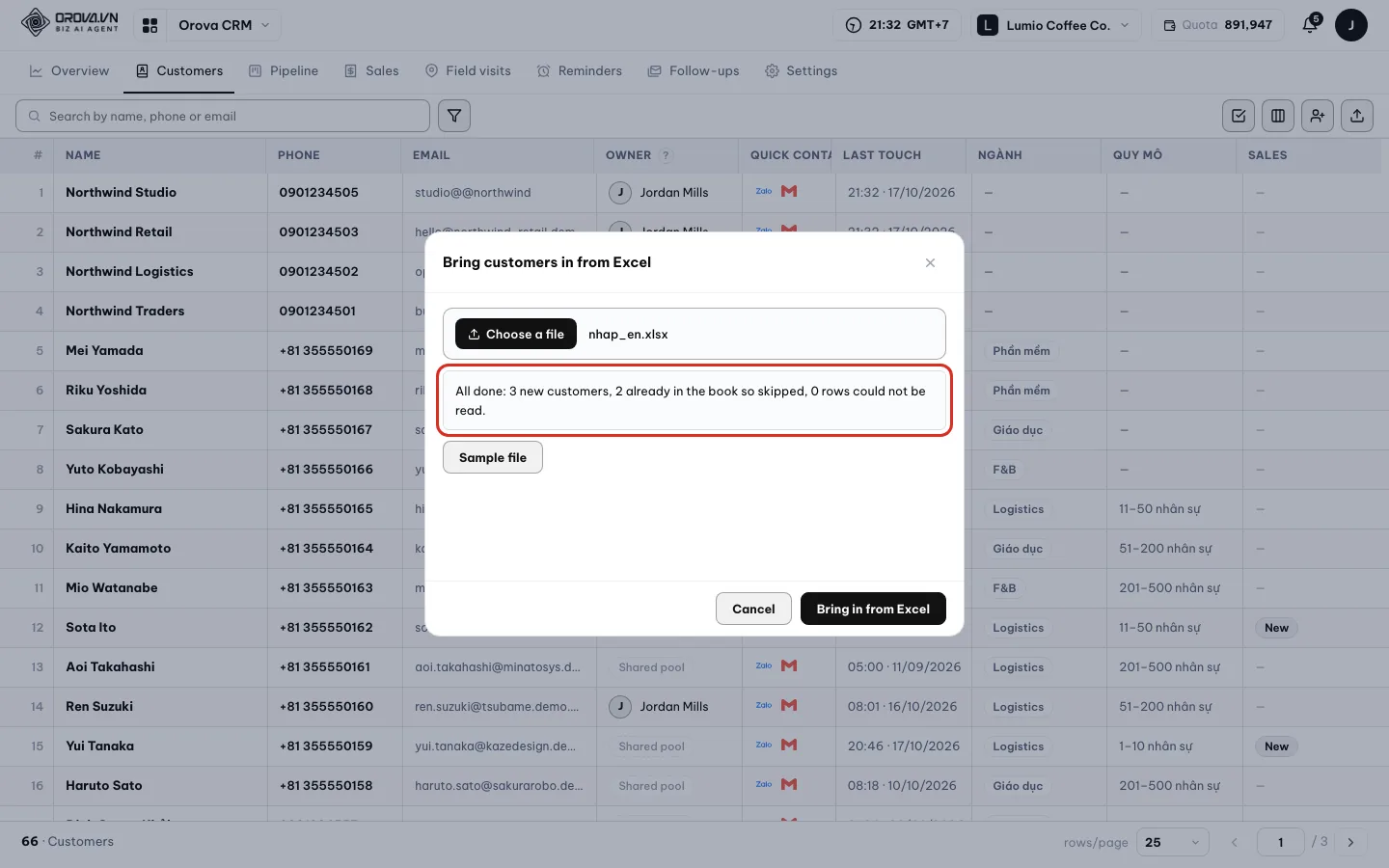Click Choose a file button
This screenshot has height=868, width=1389.
pyautogui.click(x=516, y=334)
